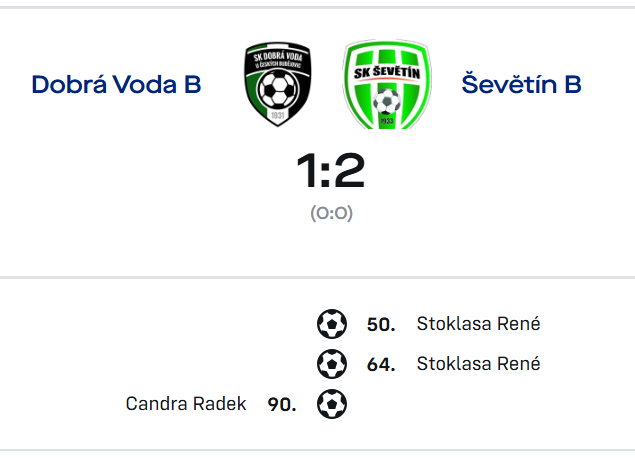Viewport: 635px width, 458px height.
Task: Open the Ševětín B team page
Action: pos(522,83)
